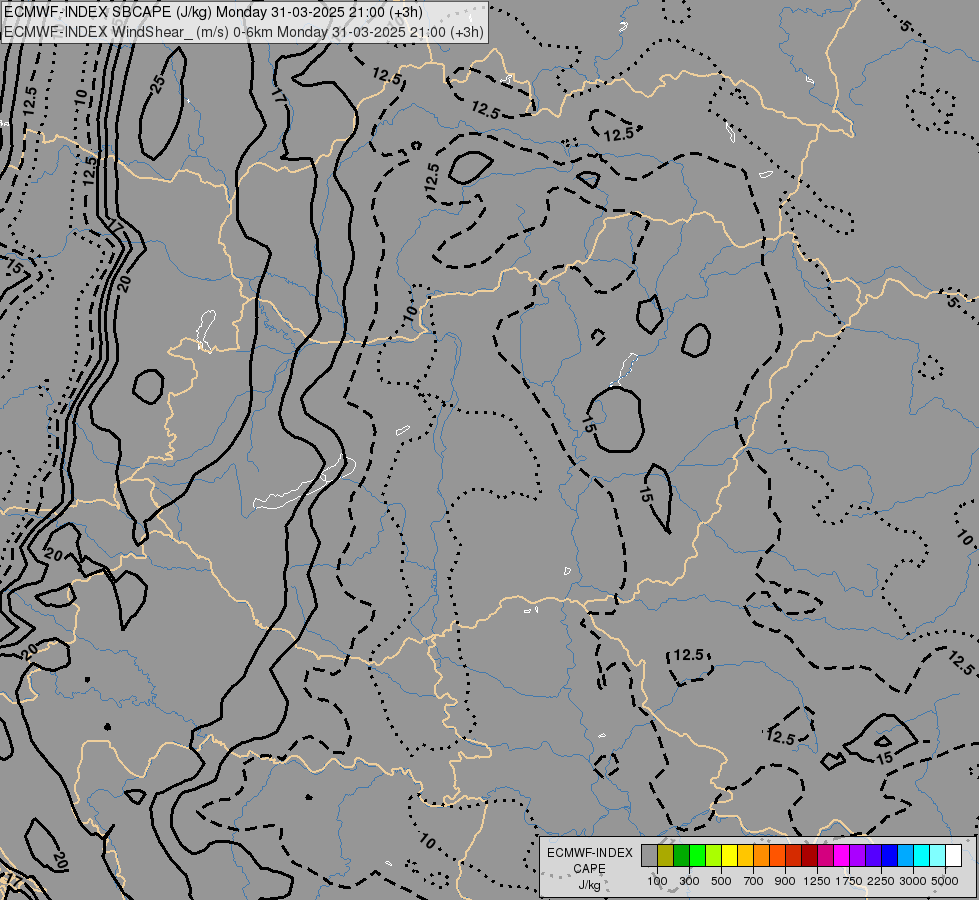The width and height of the screenshot is (979, 900).
Task: Select the pure yellow legend swatch
Action: coord(729,856)
